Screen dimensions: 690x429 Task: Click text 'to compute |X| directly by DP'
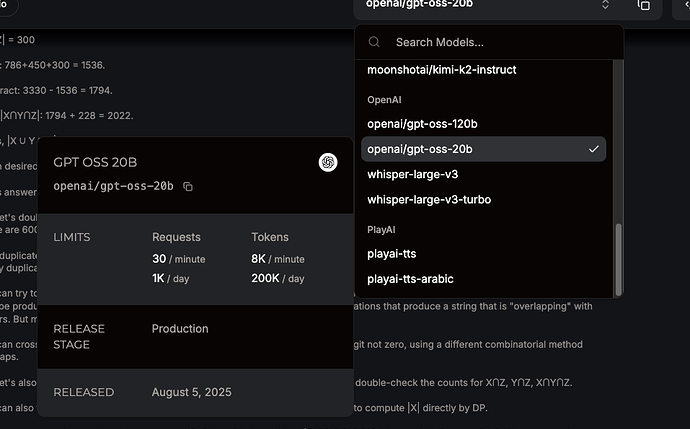tap(420, 408)
